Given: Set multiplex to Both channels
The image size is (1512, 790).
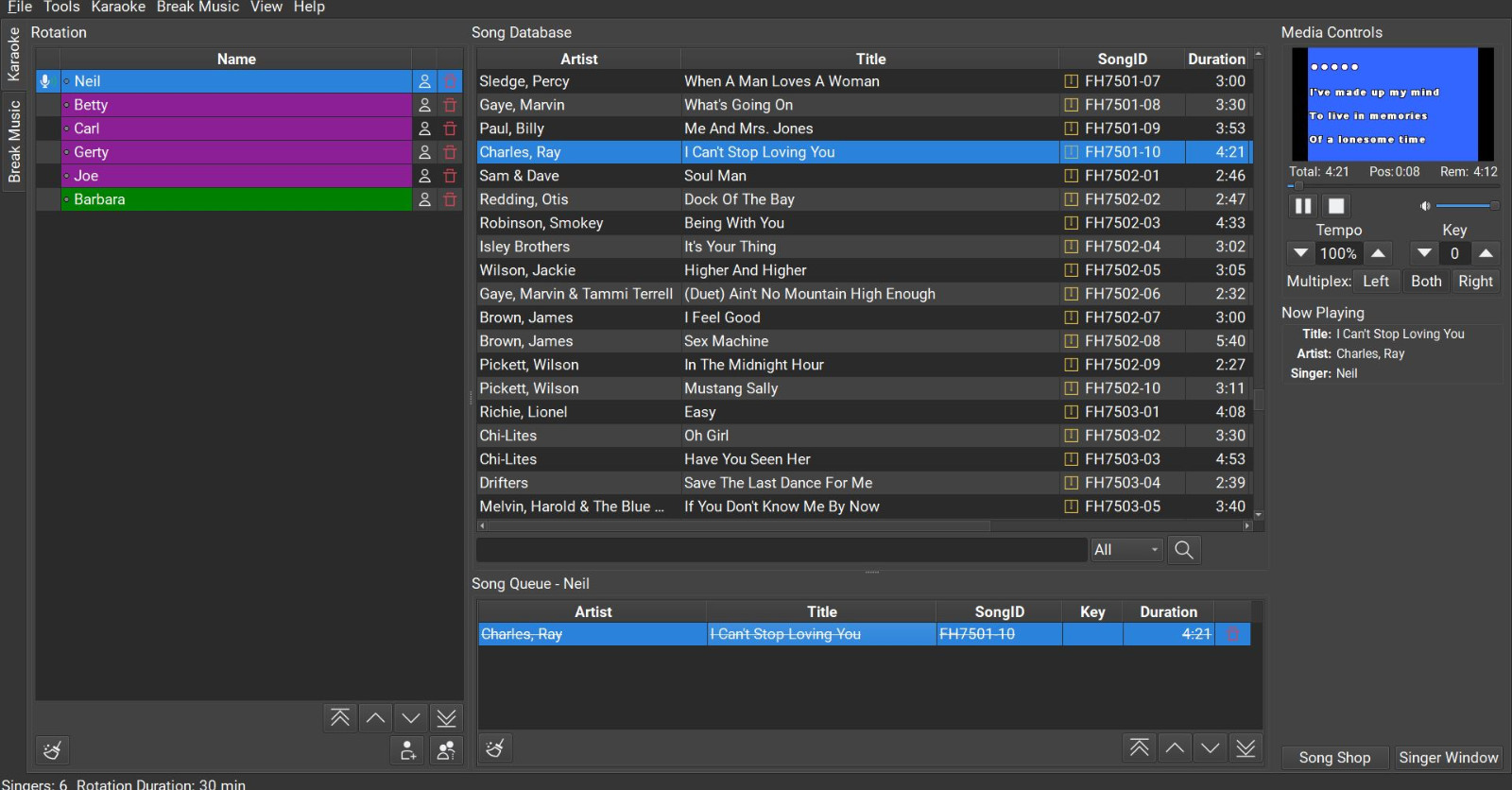Looking at the screenshot, I should pyautogui.click(x=1426, y=282).
